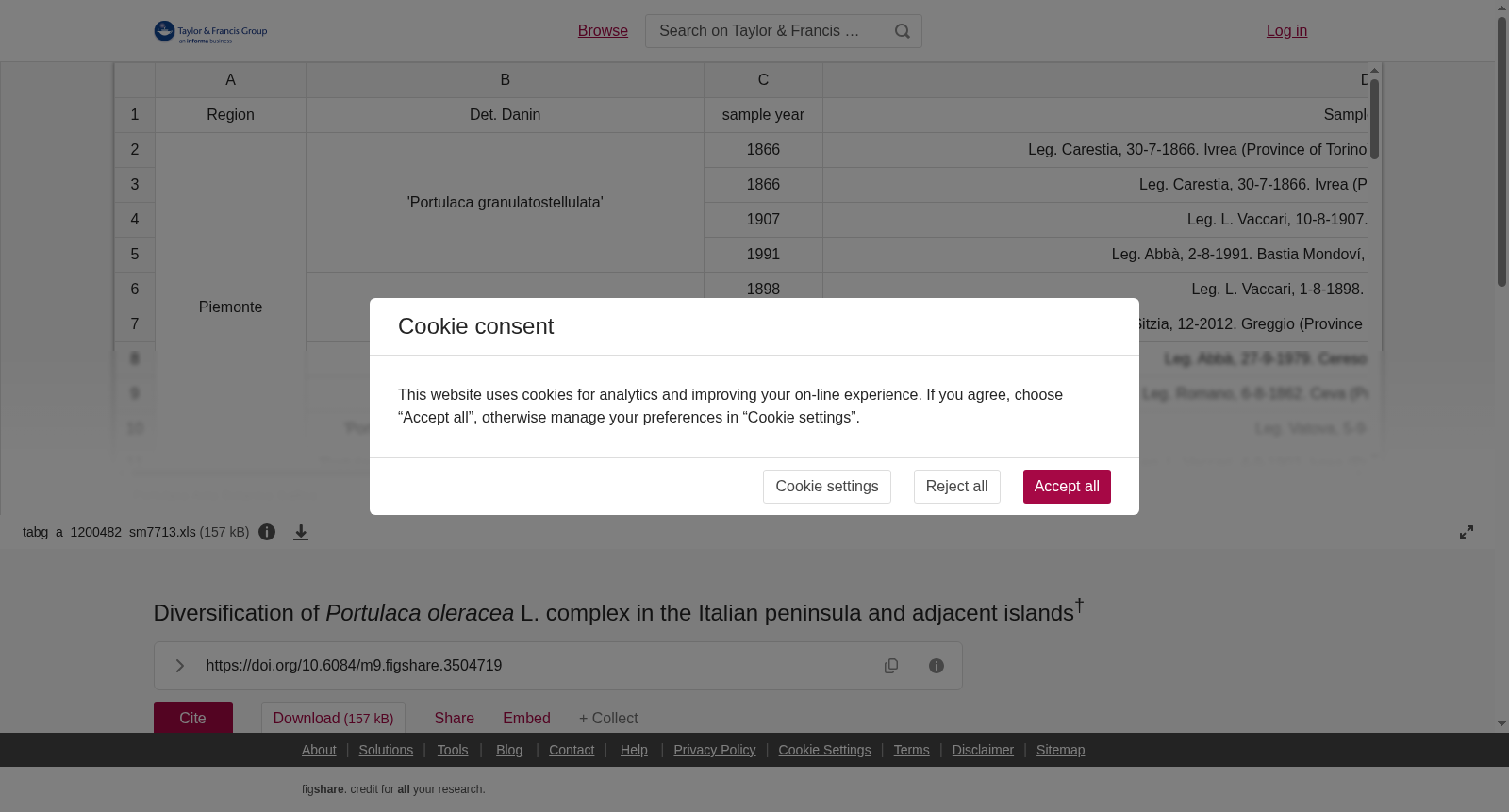Open the Blog footer link
Viewport: 1509px width, 812px height.
click(509, 750)
